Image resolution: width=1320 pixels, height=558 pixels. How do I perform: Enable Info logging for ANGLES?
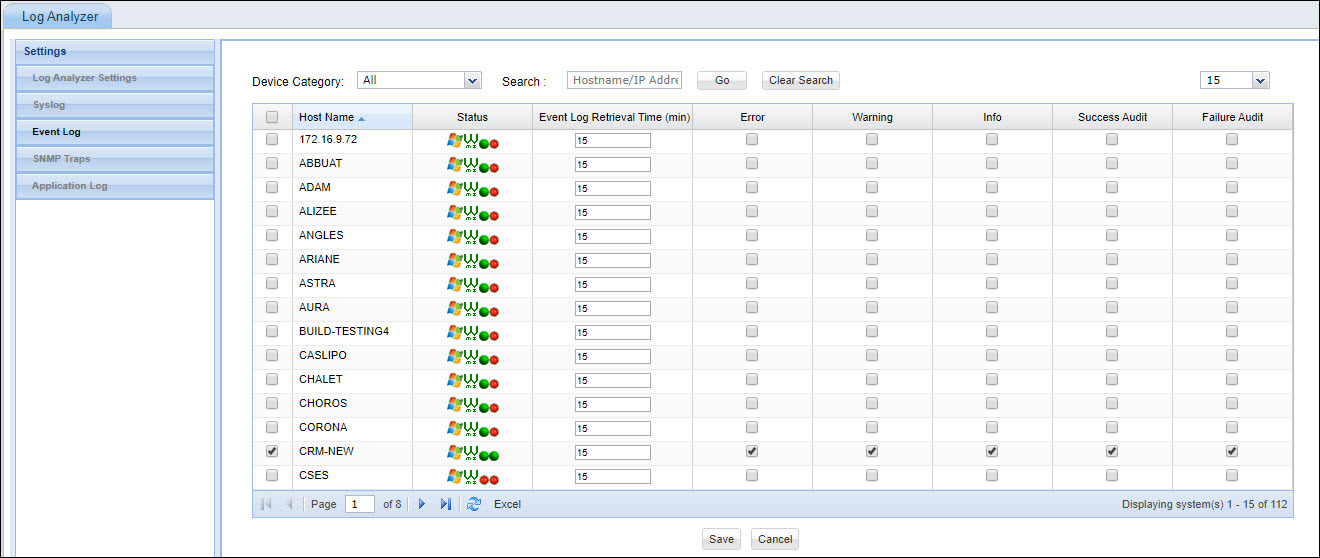pos(992,236)
